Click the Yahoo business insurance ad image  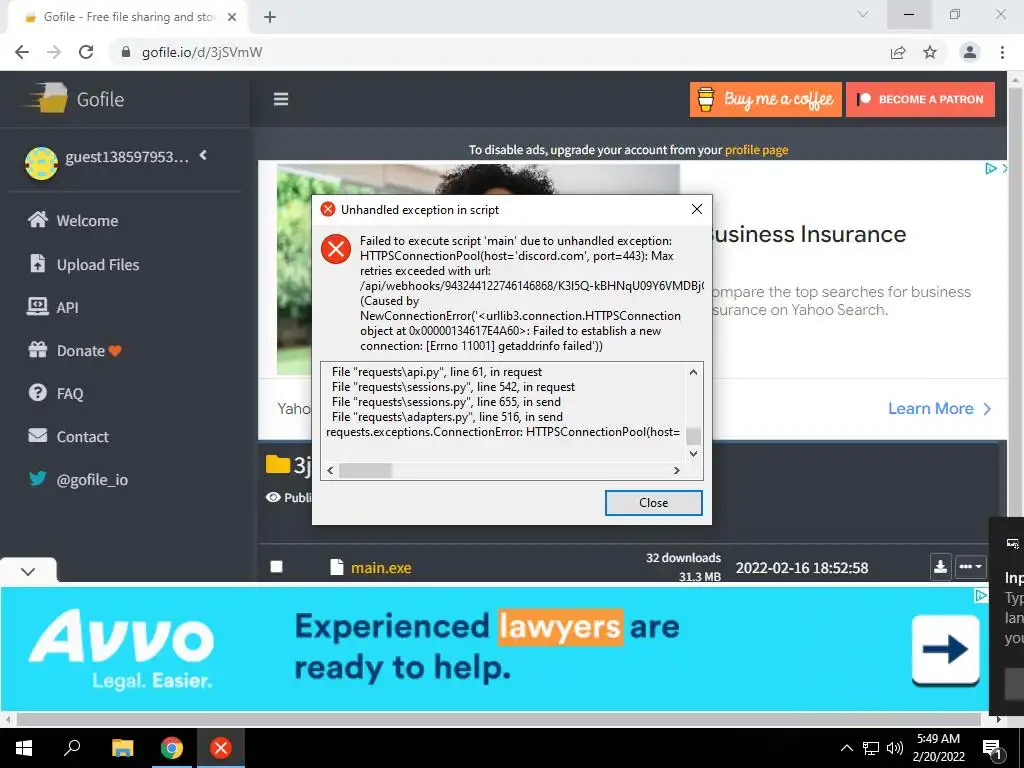[478, 269]
